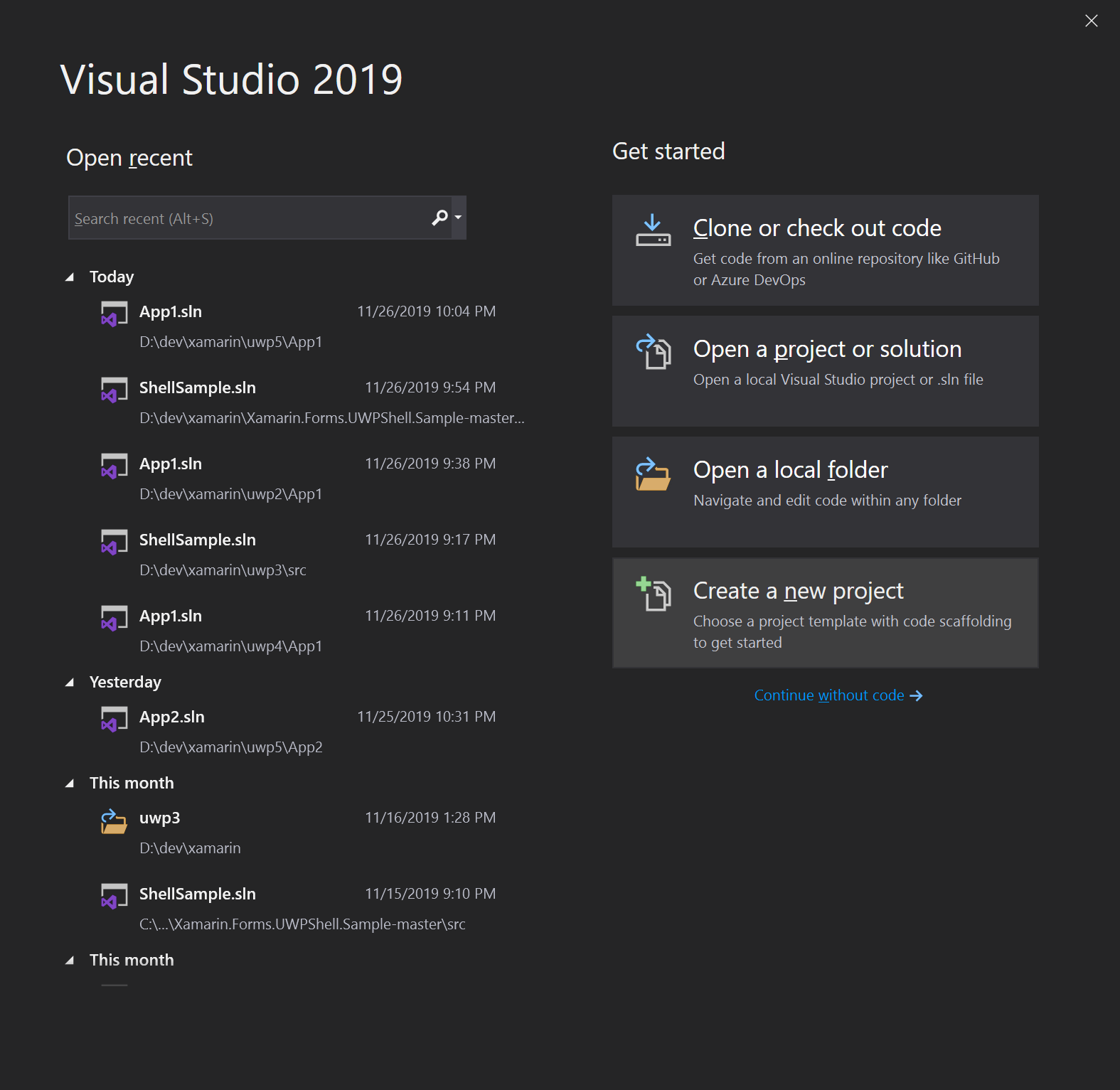Click the Open a local folder button
This screenshot has width=1120, height=1090.
point(825,492)
